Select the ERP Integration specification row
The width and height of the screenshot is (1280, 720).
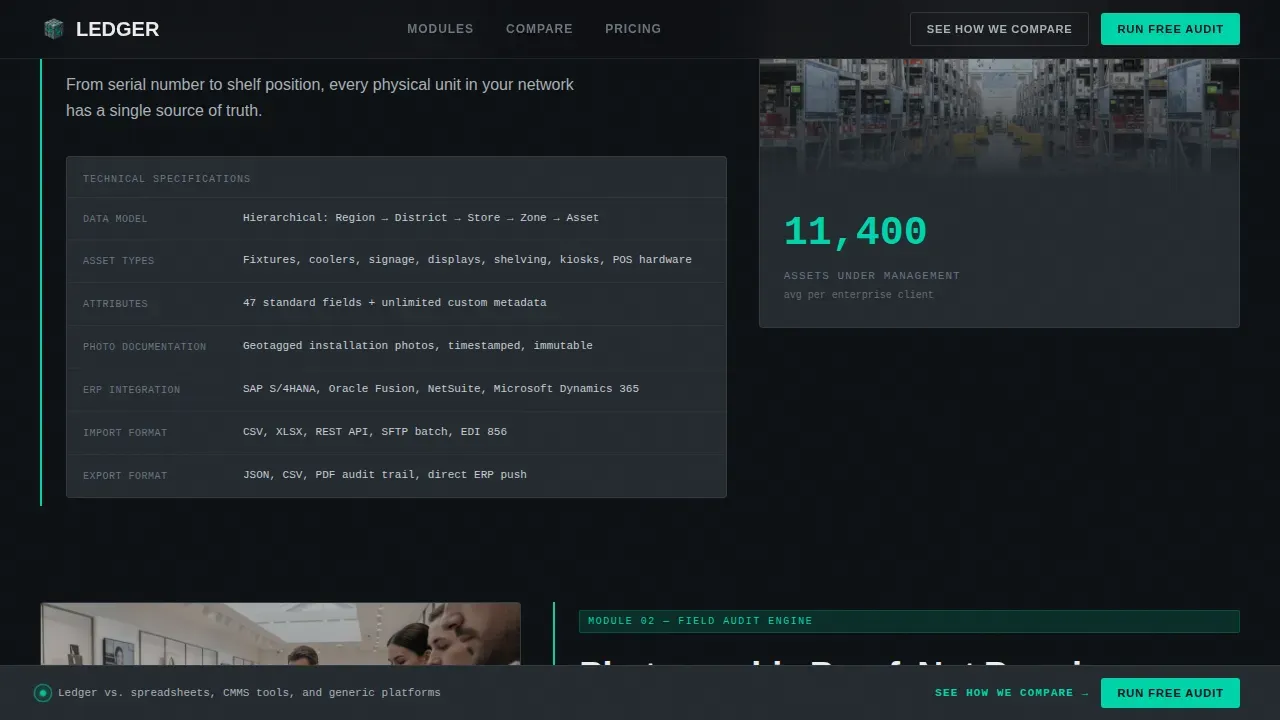tap(396, 389)
